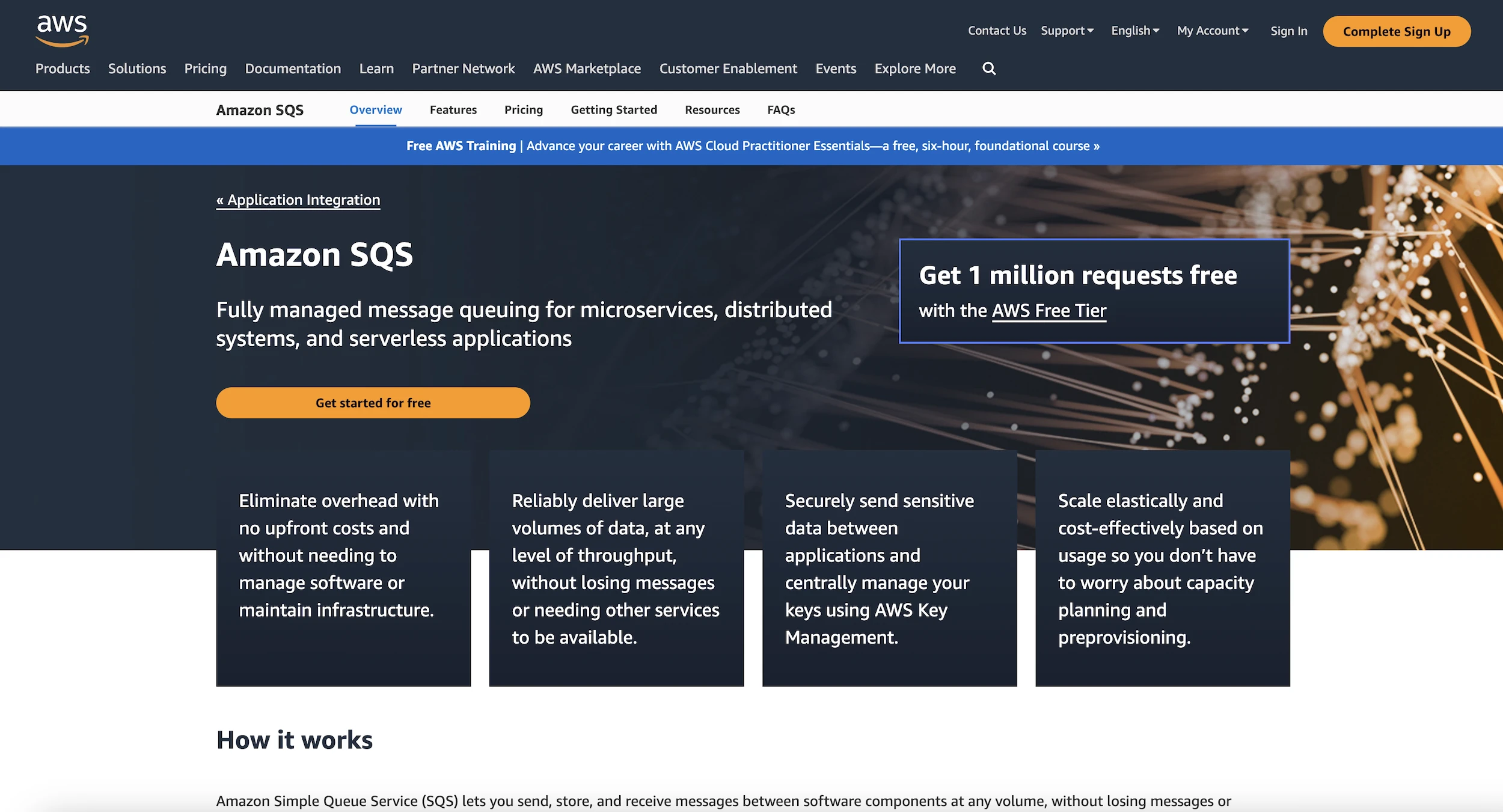
Task: Click Contact Us link
Action: (997, 31)
